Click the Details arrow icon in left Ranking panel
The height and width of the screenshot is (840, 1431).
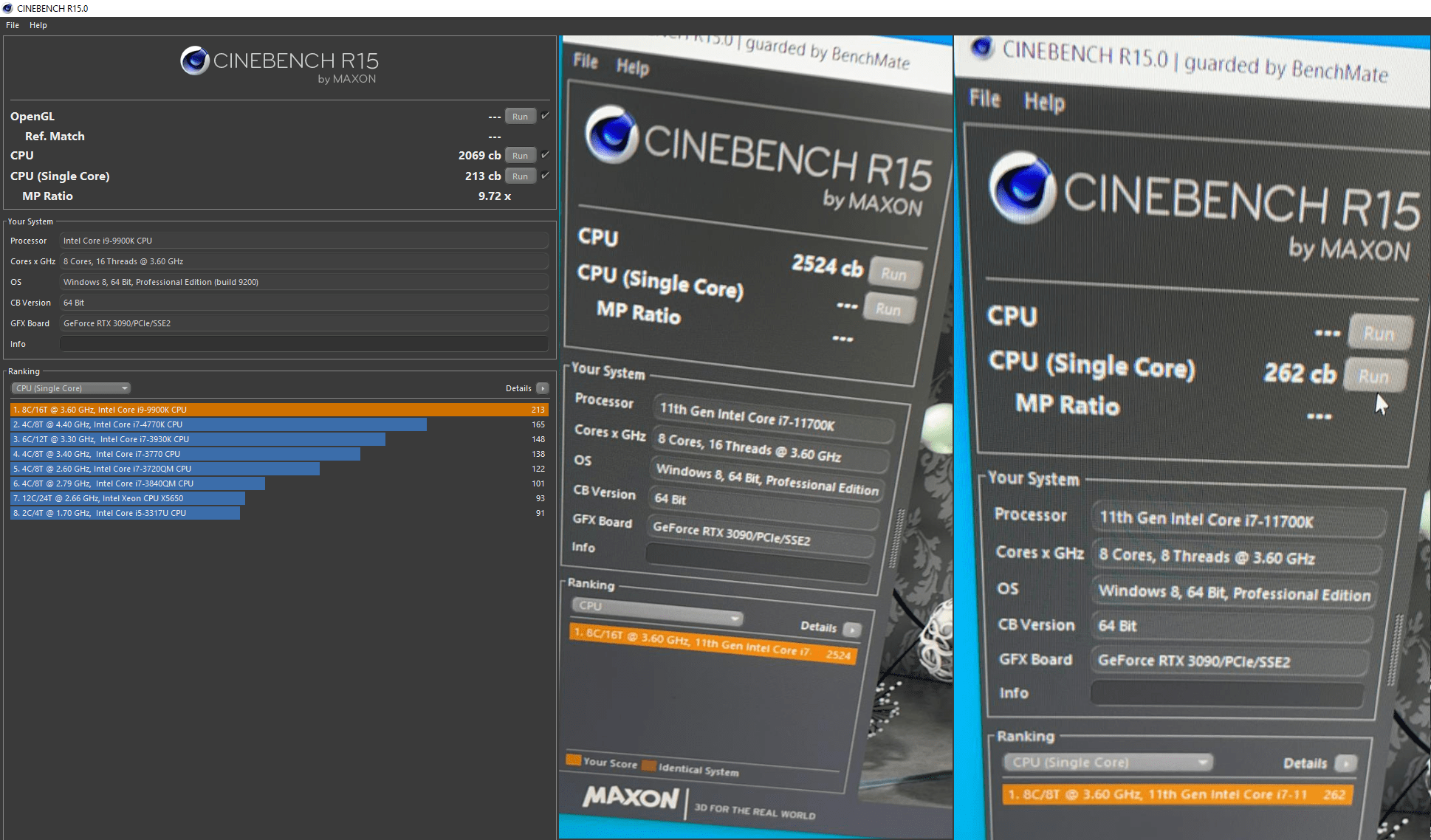click(x=543, y=388)
